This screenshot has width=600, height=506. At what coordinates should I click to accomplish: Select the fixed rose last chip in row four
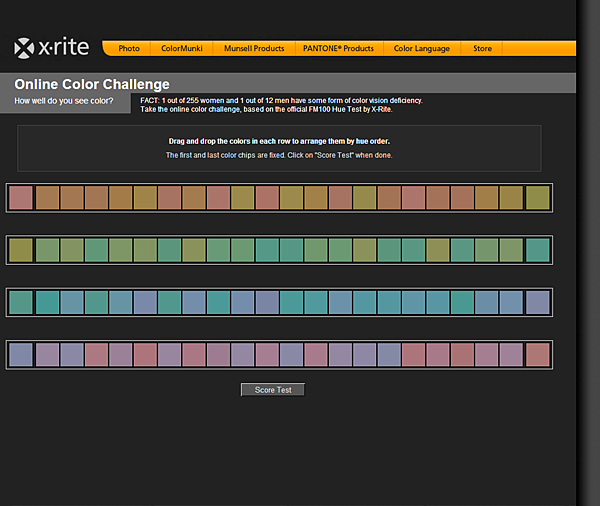click(x=538, y=355)
